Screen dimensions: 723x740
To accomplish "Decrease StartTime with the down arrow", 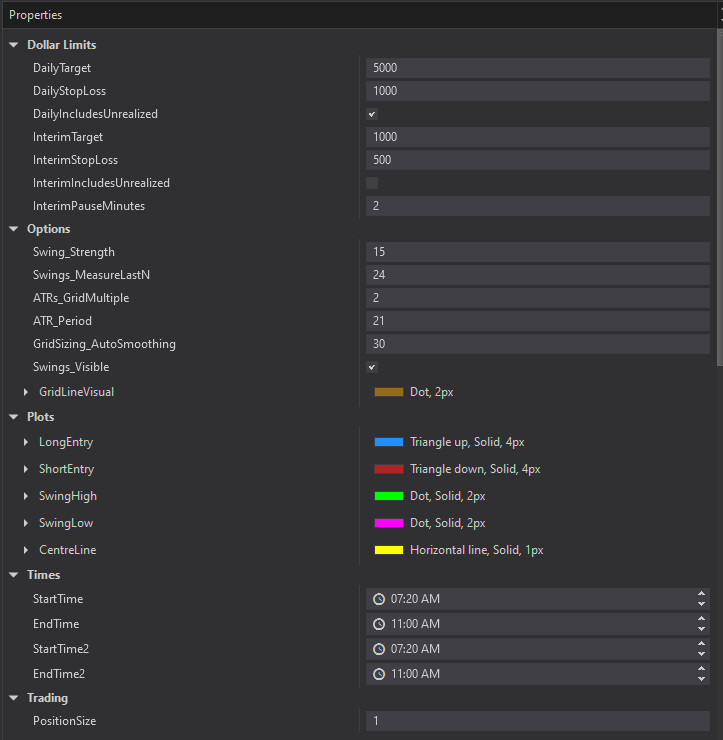I will (701, 604).
